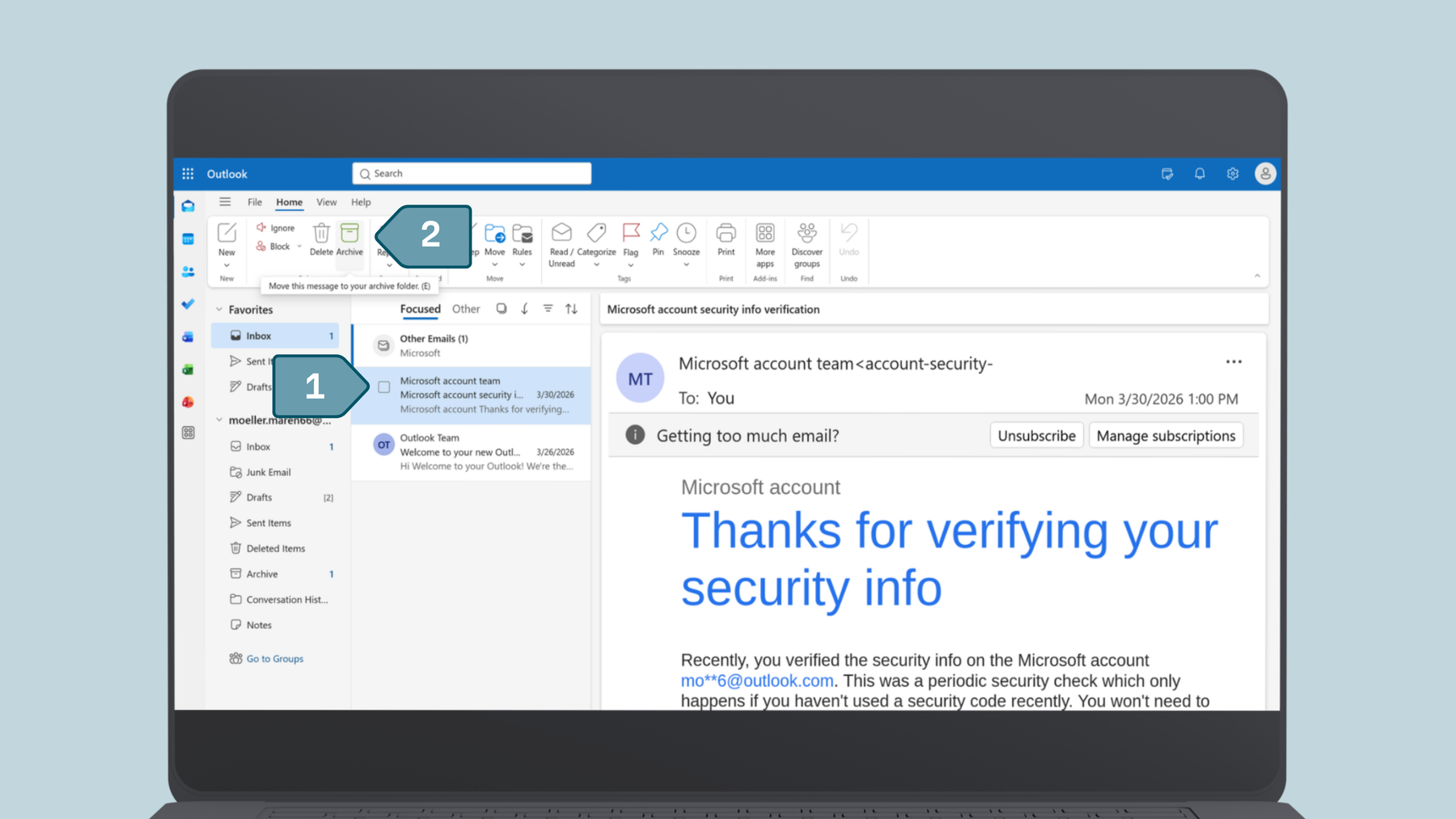Click the Unsubscribe button
The height and width of the screenshot is (819, 1456).
(1036, 436)
